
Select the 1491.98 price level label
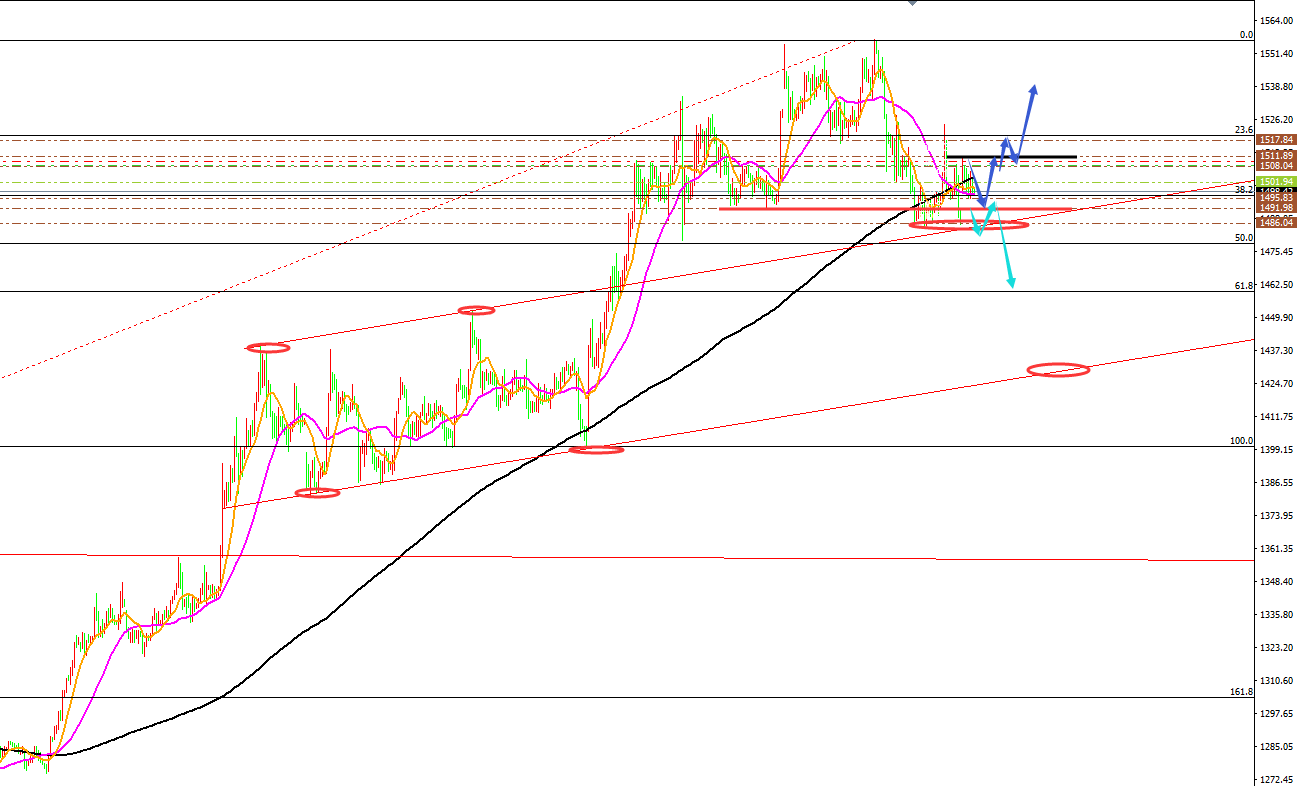point(1276,208)
